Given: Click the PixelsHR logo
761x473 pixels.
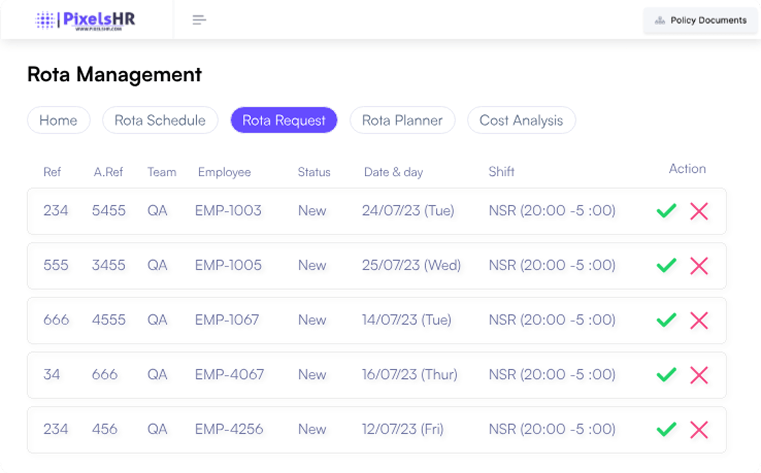Looking at the screenshot, I should pyautogui.click(x=85, y=20).
